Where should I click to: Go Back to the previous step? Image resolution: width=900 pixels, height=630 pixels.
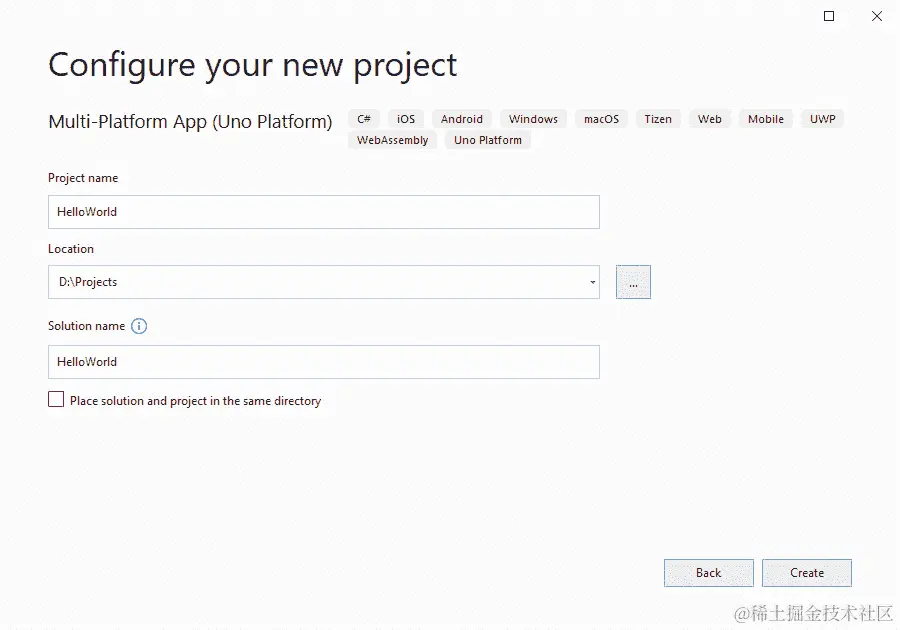708,573
